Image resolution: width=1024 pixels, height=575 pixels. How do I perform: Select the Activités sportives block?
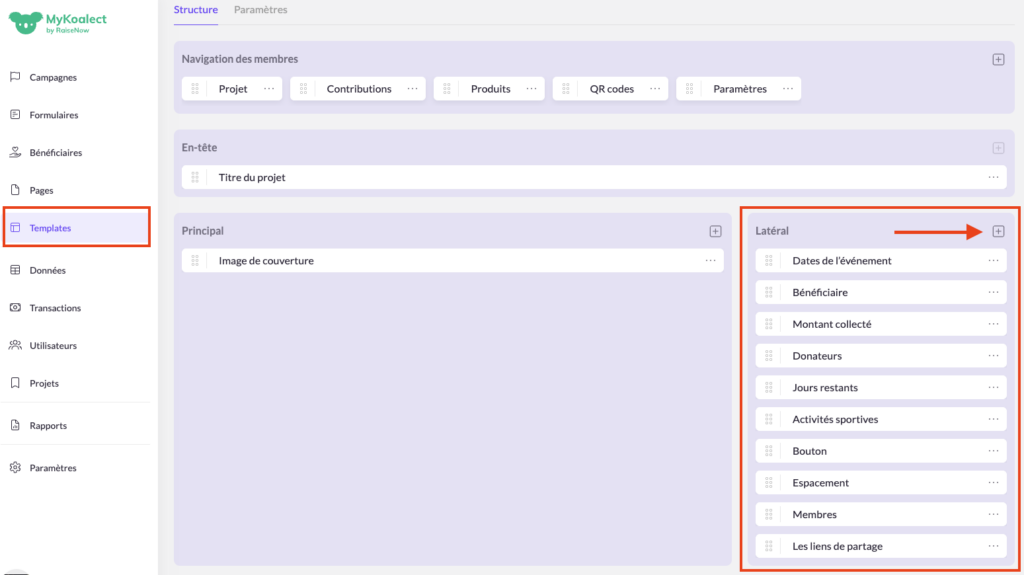[835, 419]
